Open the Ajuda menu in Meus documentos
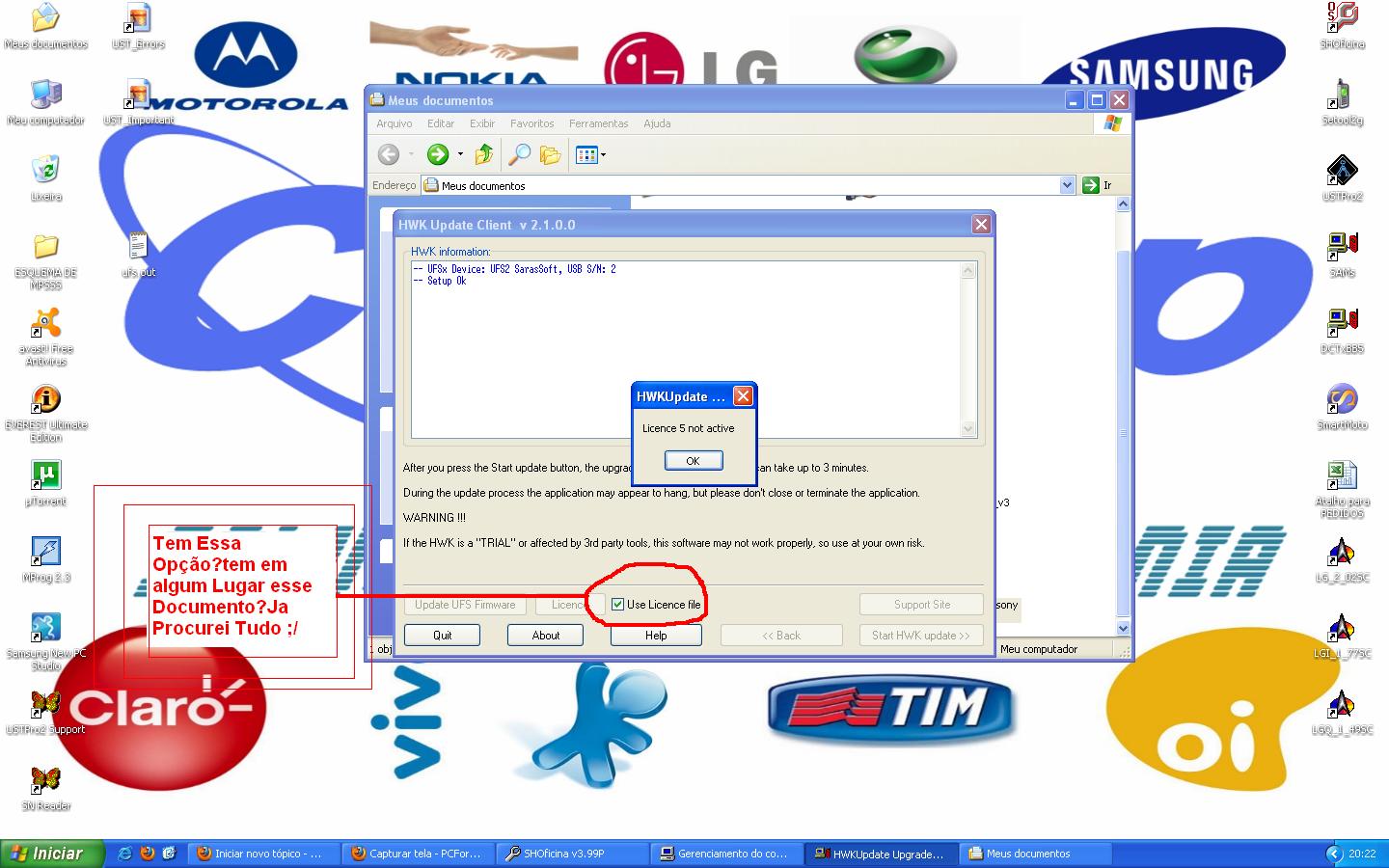Screen dimensions: 1389x868 coord(657,123)
